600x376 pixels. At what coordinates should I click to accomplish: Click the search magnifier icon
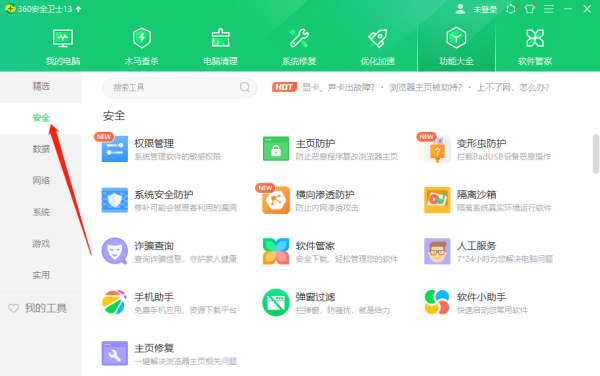(245, 87)
